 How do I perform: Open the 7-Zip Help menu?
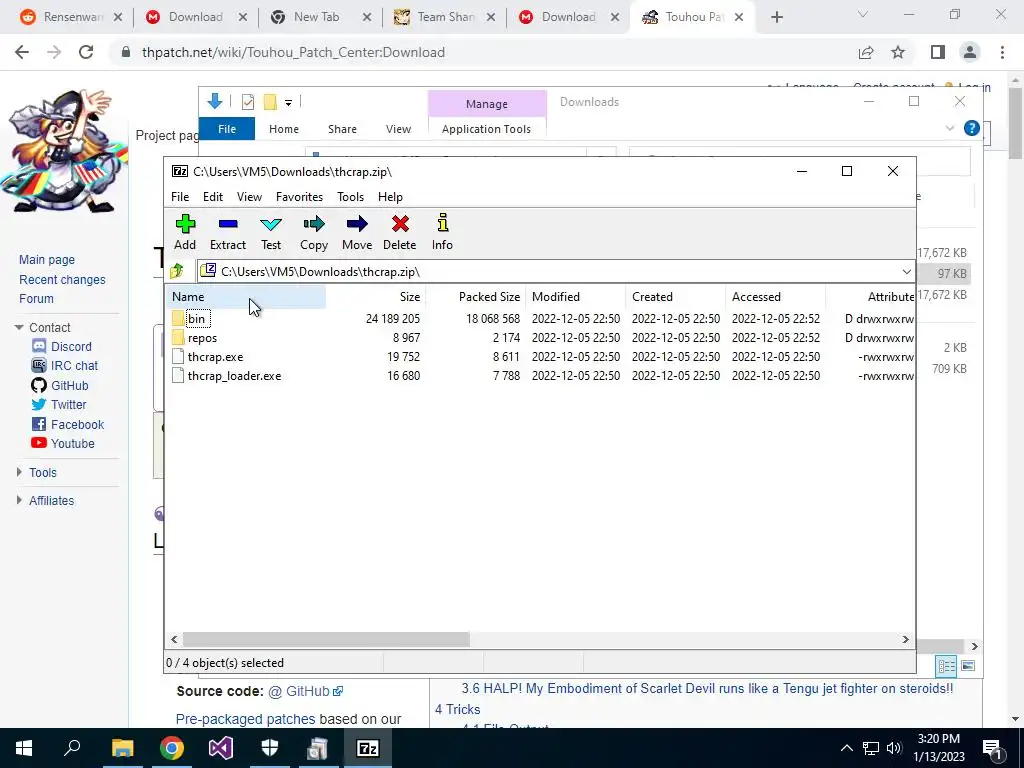pos(390,197)
